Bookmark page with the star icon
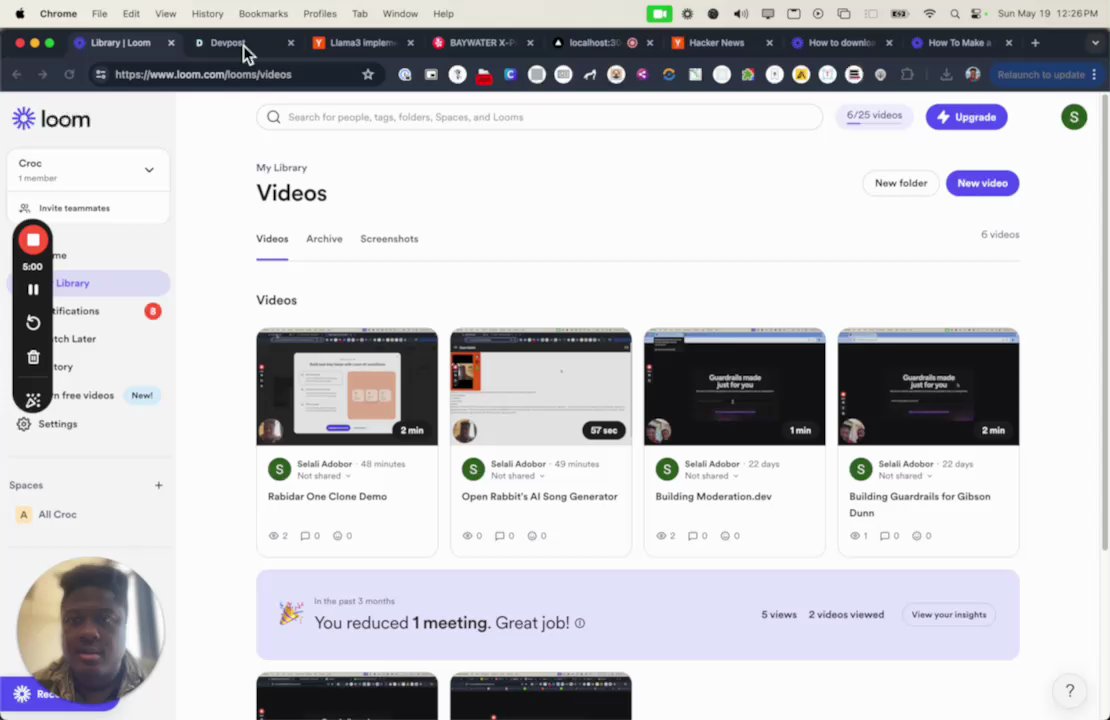 pyautogui.click(x=367, y=74)
